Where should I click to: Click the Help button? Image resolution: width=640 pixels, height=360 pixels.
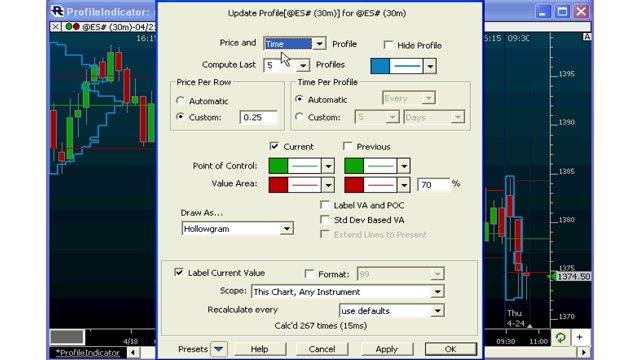pos(260,349)
